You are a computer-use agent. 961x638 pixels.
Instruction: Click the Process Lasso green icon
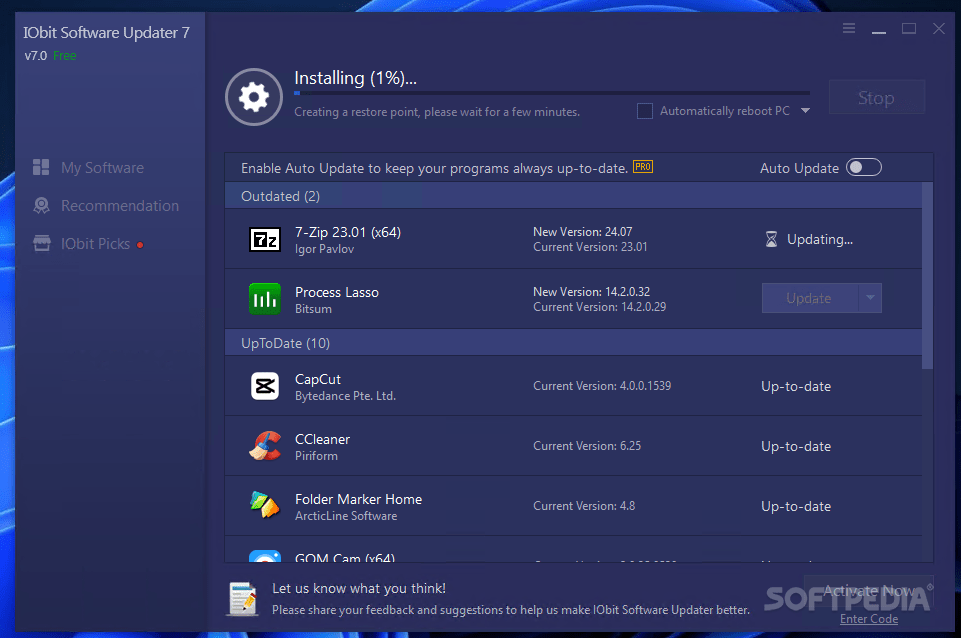tap(265, 298)
